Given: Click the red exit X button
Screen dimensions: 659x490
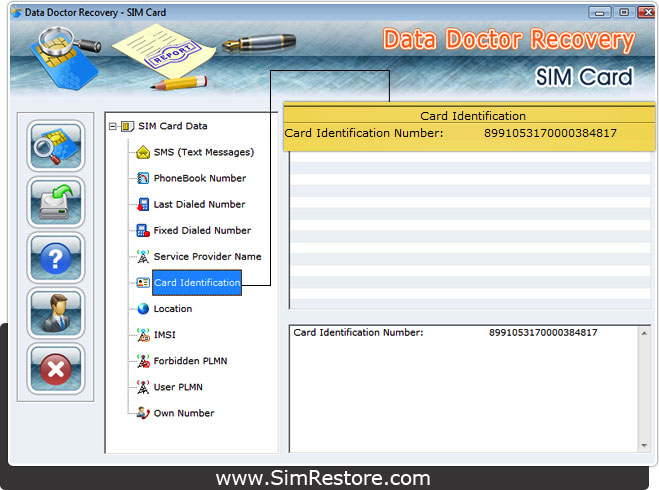Looking at the screenshot, I should coord(56,369).
